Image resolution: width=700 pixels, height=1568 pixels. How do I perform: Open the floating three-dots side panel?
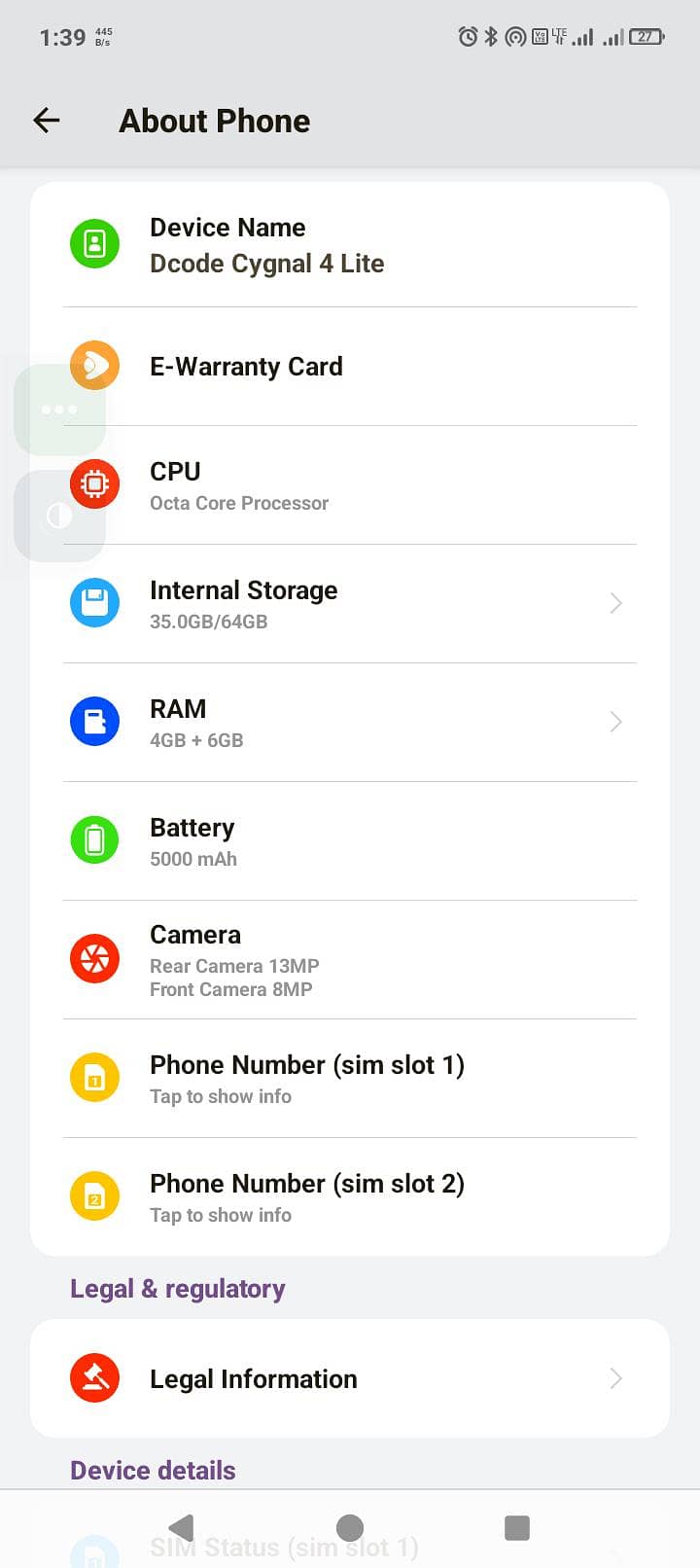pyautogui.click(x=59, y=410)
